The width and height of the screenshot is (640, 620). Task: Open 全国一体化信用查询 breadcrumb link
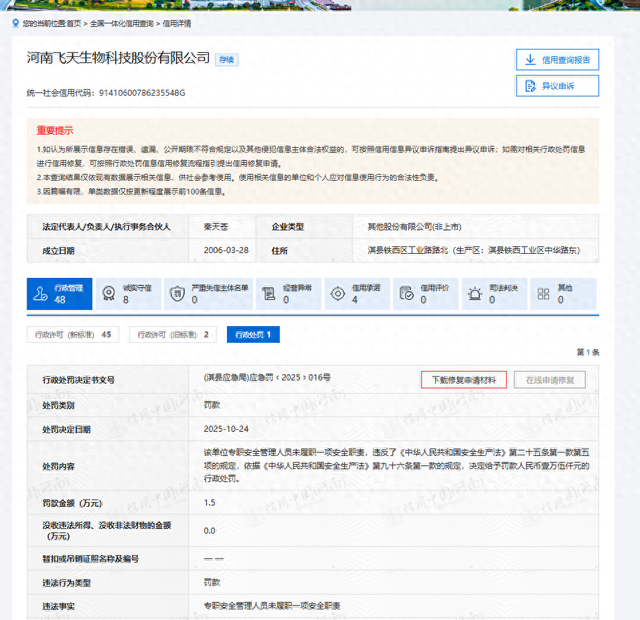click(122, 24)
